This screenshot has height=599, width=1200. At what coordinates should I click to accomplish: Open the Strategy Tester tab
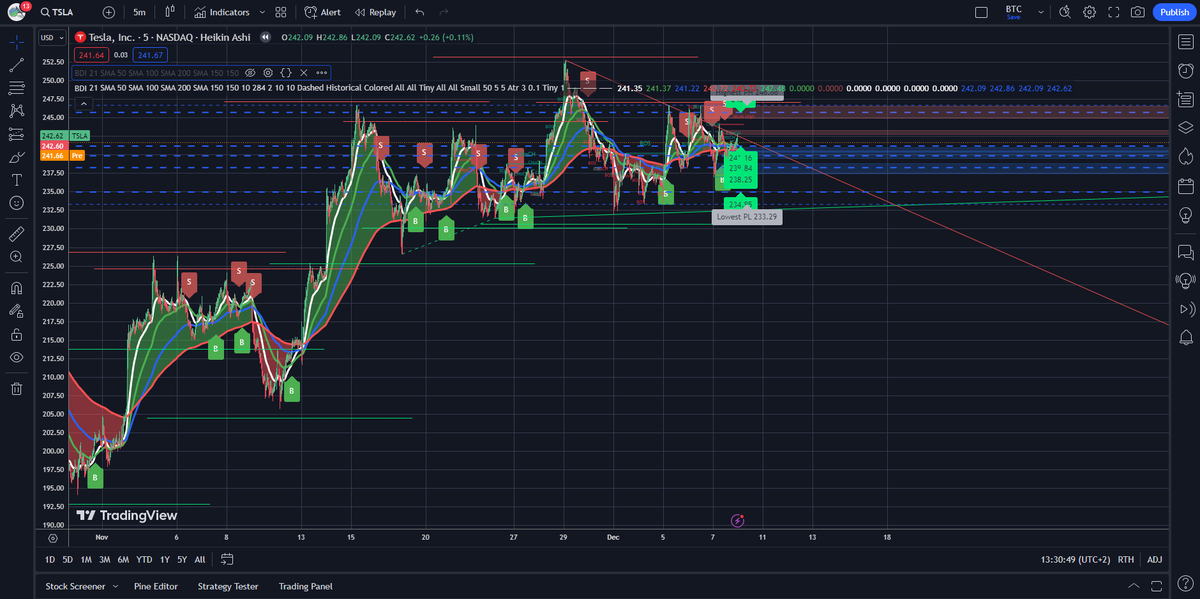click(x=229, y=586)
